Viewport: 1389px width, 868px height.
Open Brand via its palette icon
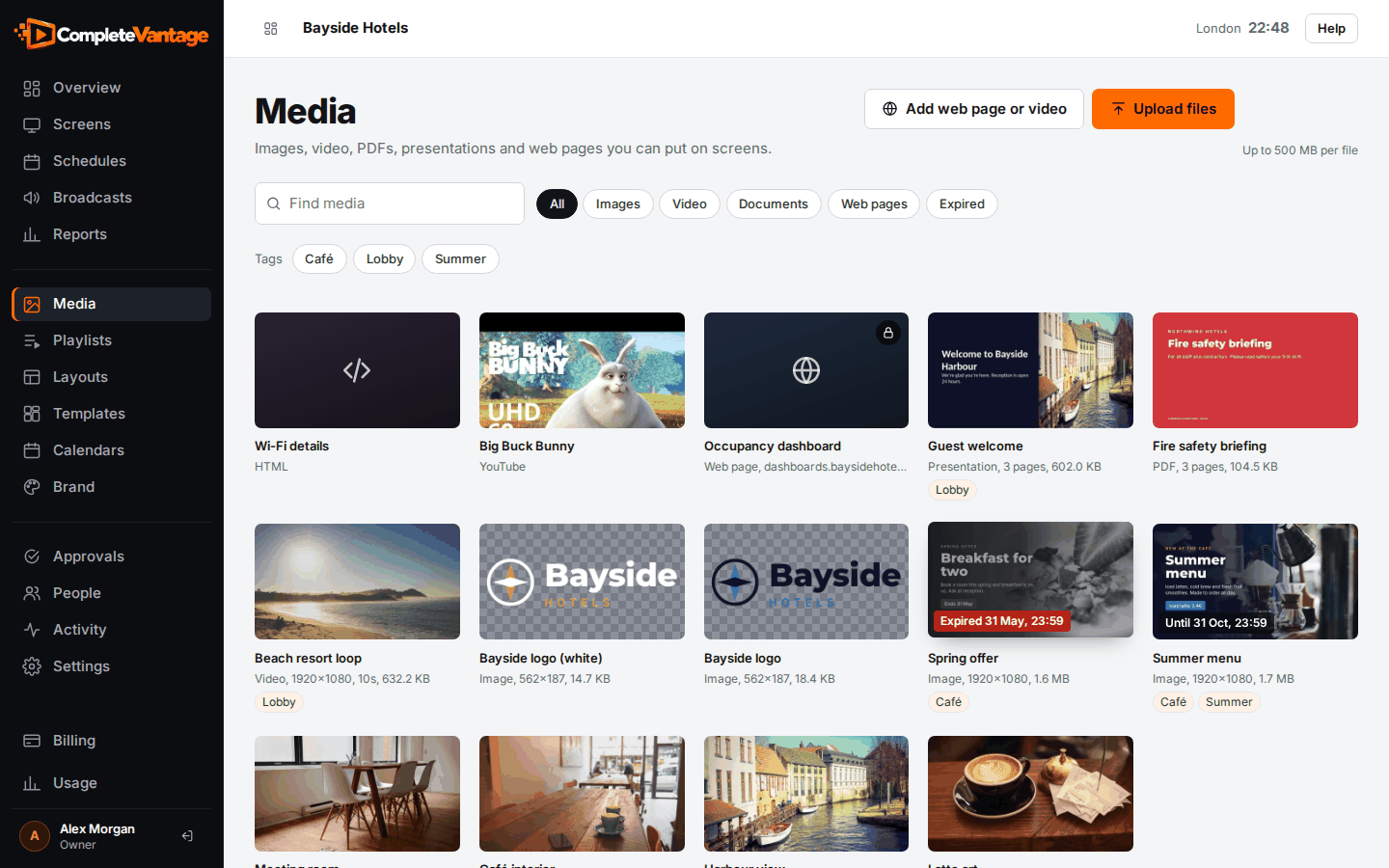(x=32, y=487)
